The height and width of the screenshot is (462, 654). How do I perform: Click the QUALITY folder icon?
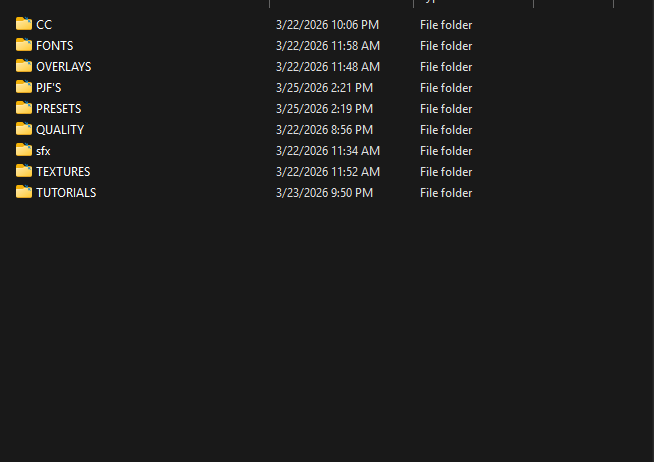(x=24, y=129)
